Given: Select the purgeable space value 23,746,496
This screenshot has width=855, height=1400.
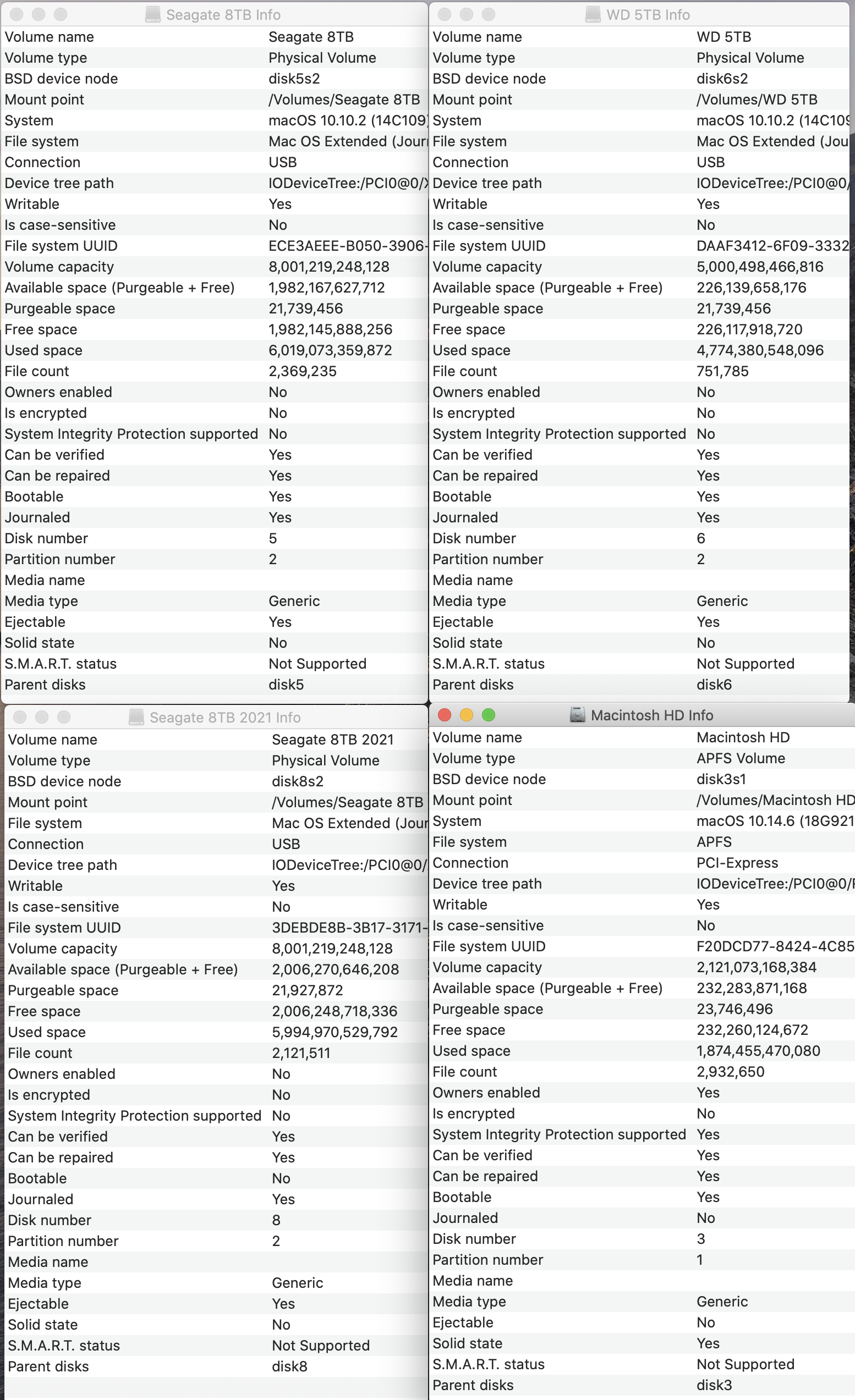Looking at the screenshot, I should point(735,1009).
